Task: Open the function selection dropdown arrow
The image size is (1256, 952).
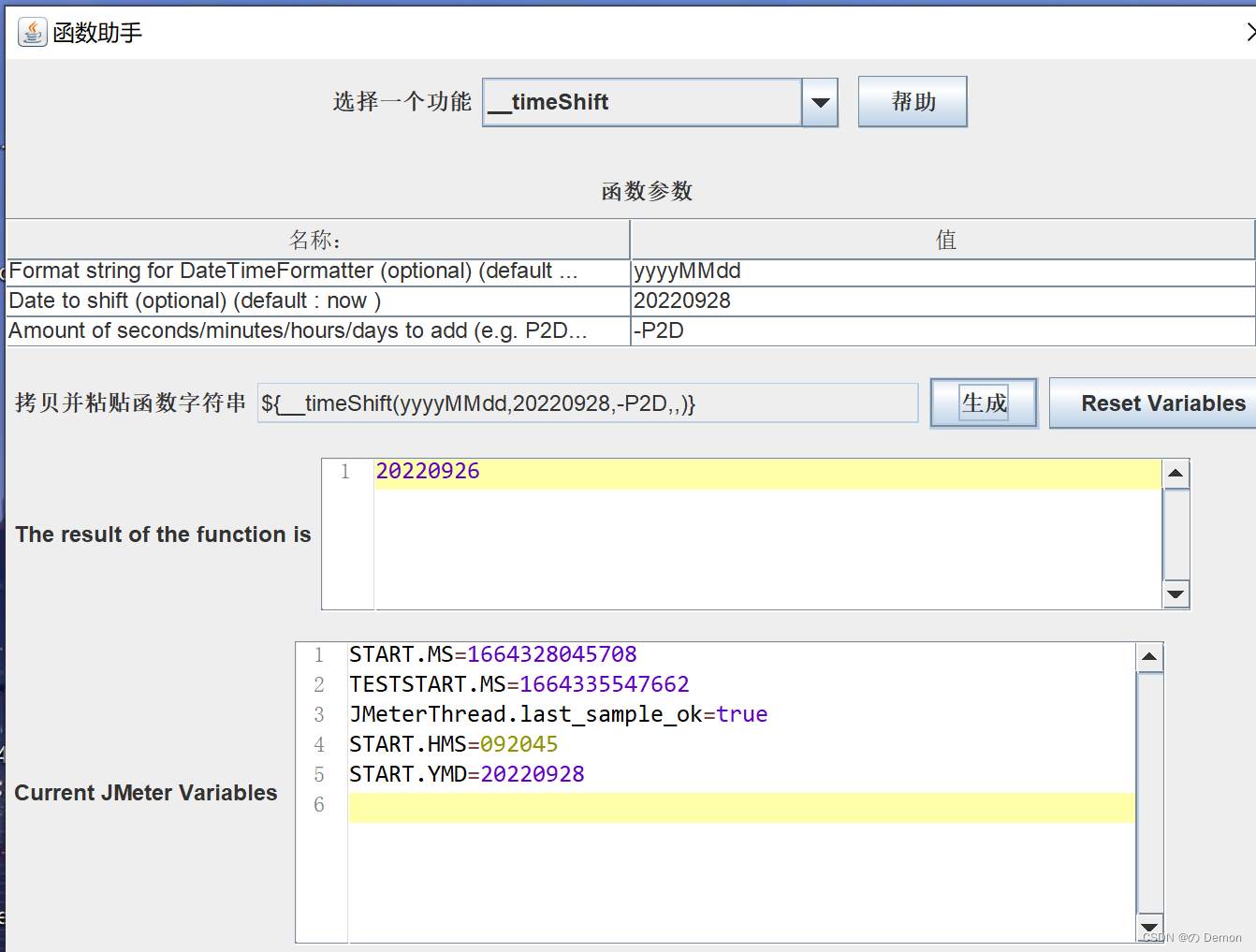Action: click(x=820, y=102)
